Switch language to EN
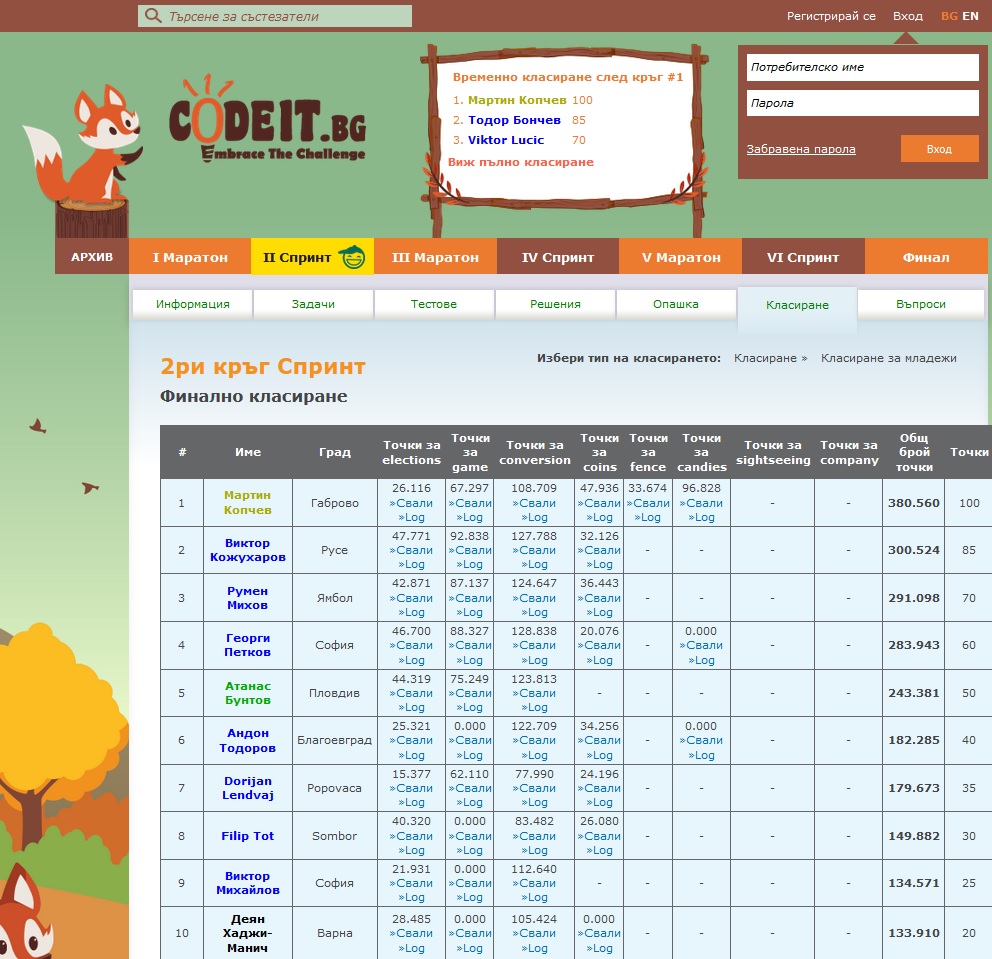The height and width of the screenshot is (959, 992). click(970, 16)
